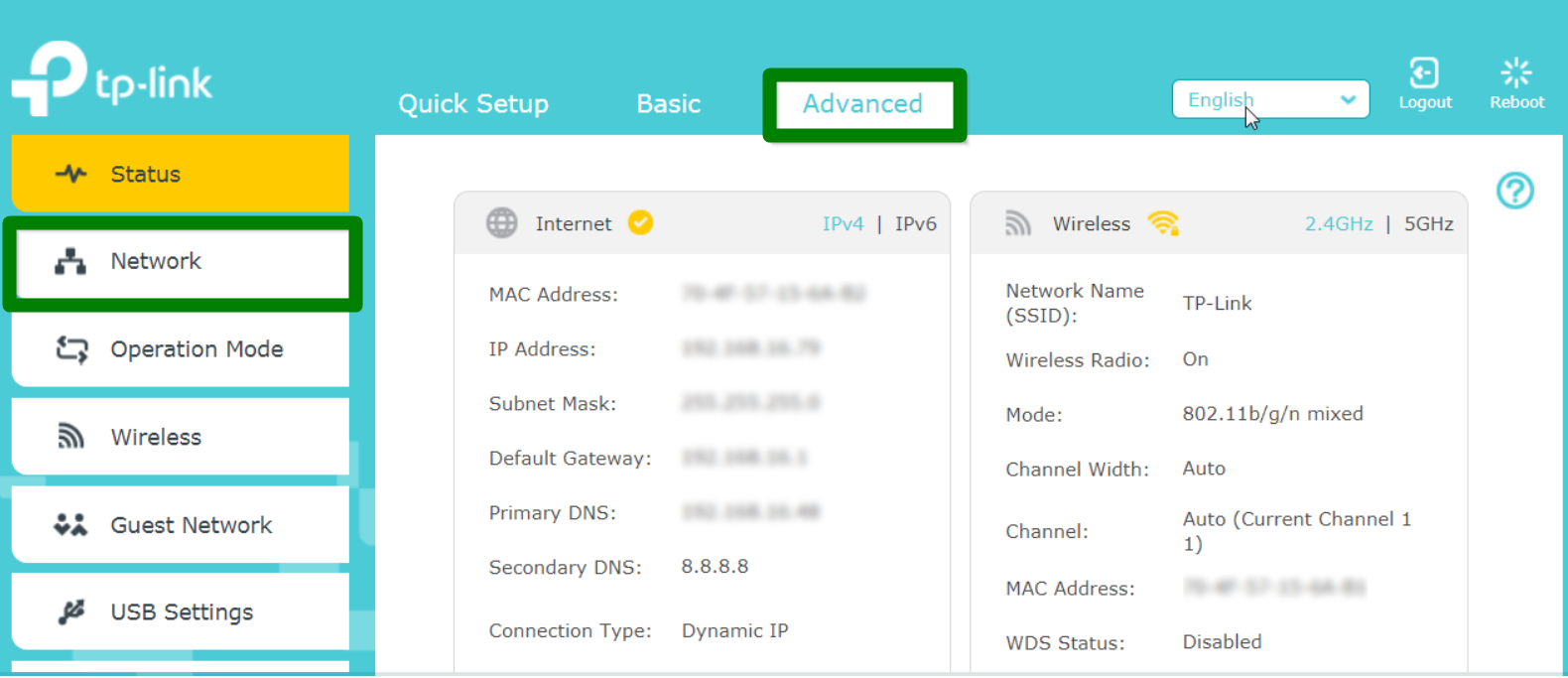Open the Network sidebar menu
1568x678 pixels.
click(x=183, y=262)
